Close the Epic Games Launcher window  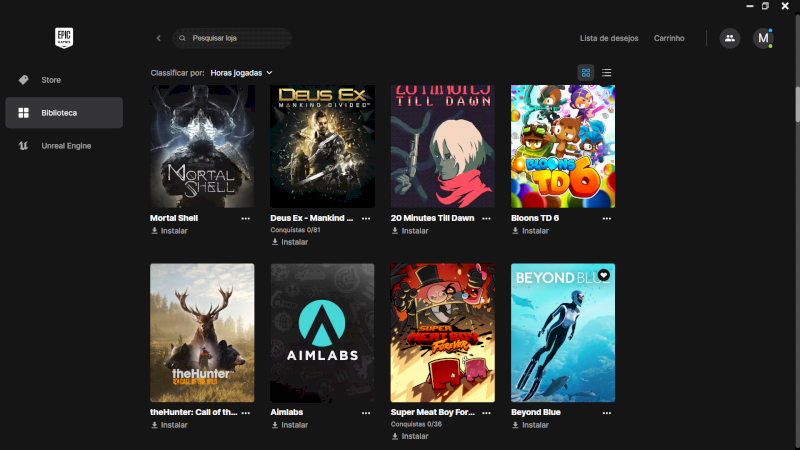point(785,6)
